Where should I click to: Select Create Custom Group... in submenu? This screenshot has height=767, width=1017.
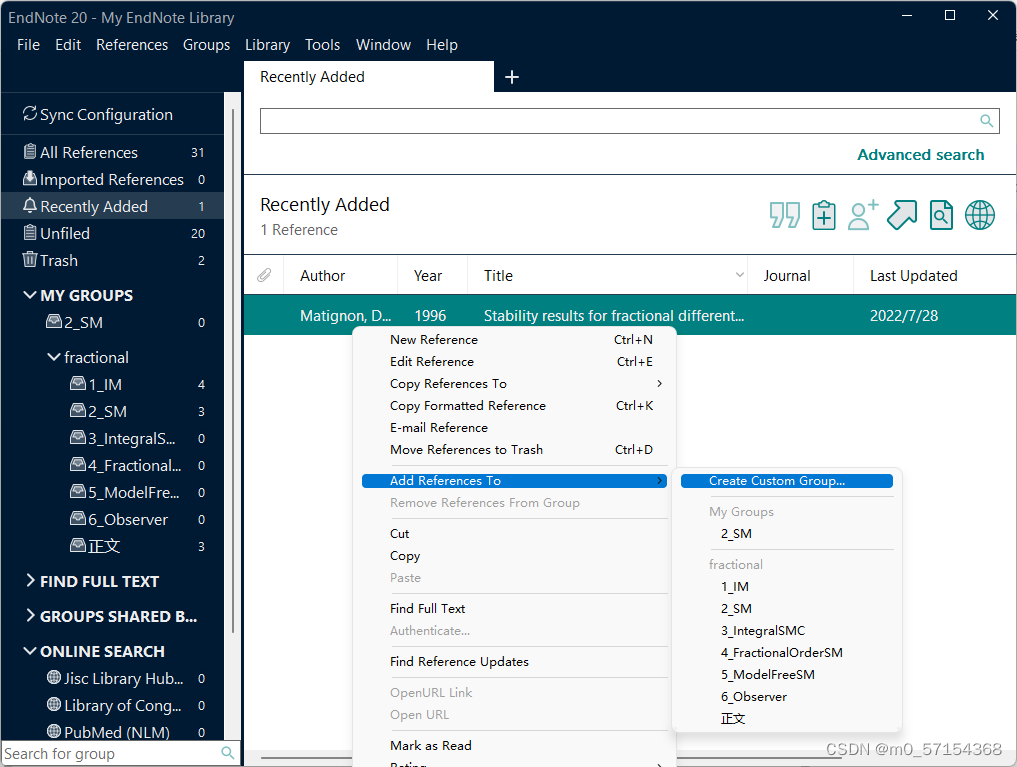coord(787,481)
